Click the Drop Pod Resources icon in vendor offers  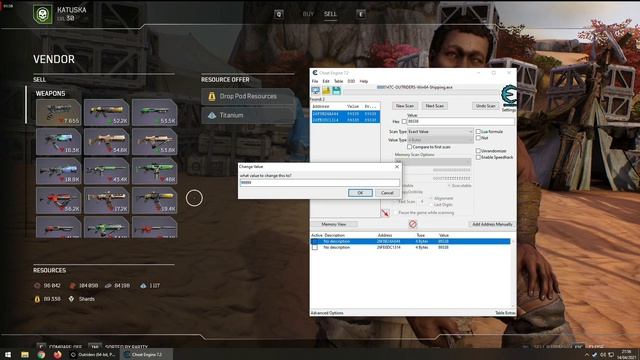click(x=212, y=96)
